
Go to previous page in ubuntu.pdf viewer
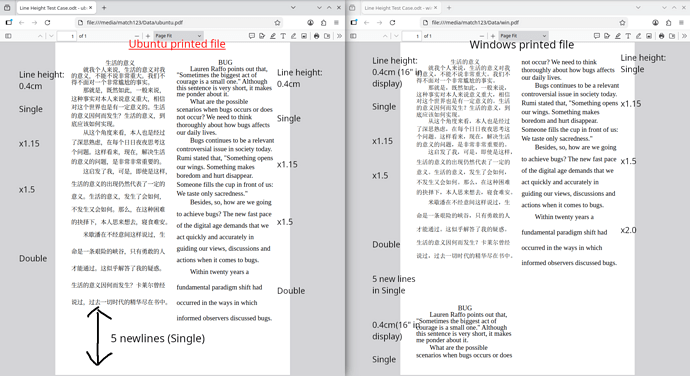(x=40, y=36)
